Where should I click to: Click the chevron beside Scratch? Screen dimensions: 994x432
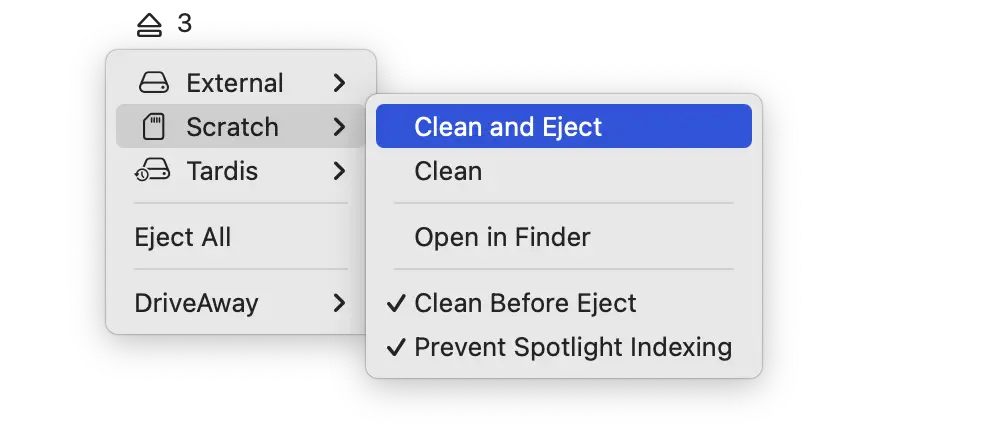(x=340, y=127)
